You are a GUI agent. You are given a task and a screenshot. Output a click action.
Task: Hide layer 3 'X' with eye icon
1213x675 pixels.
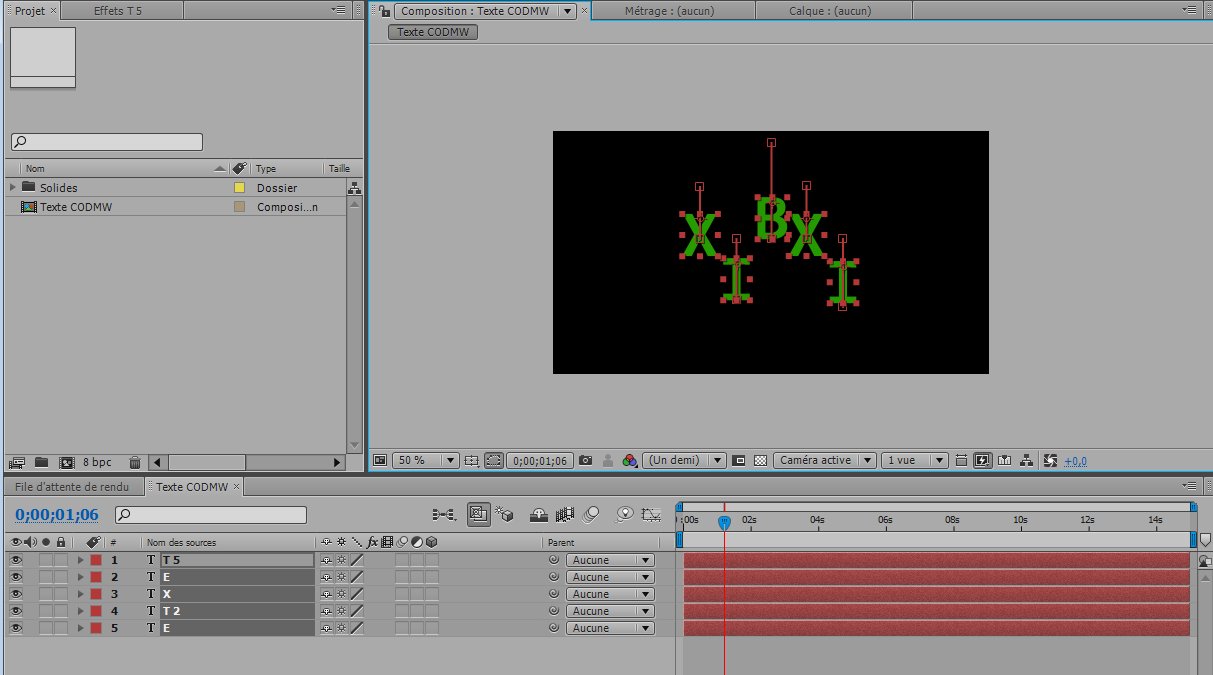point(16,594)
